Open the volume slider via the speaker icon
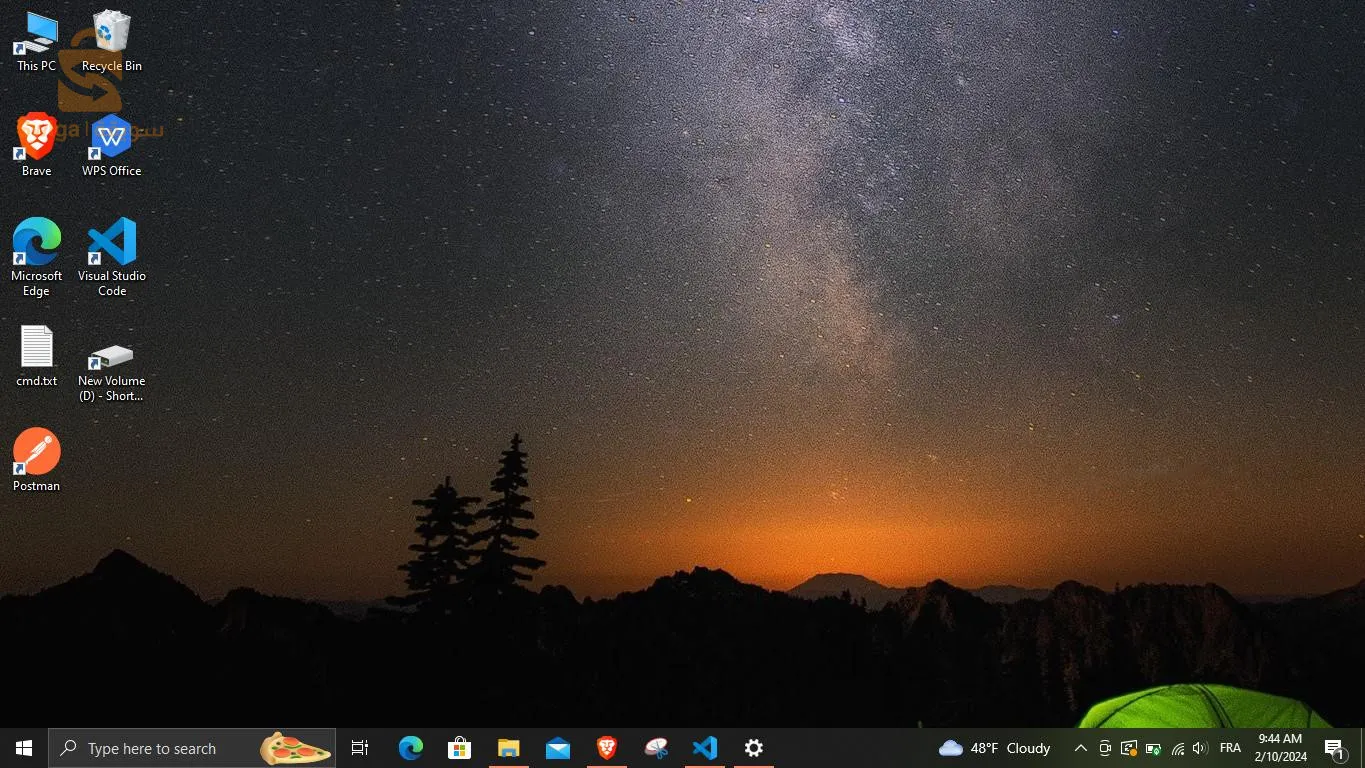 tap(1200, 747)
